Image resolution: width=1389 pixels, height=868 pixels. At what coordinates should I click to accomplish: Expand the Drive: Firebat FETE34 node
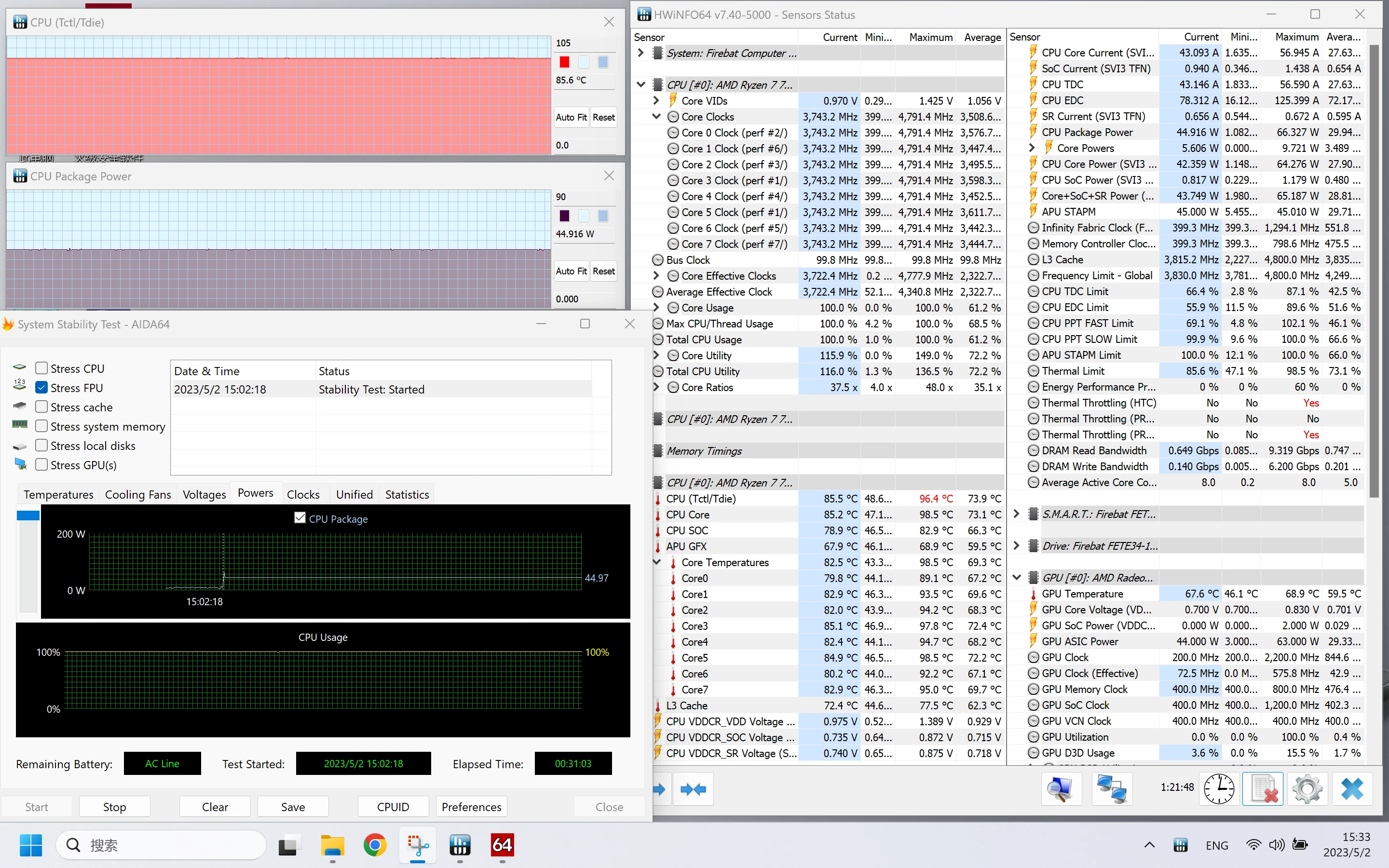click(1017, 545)
